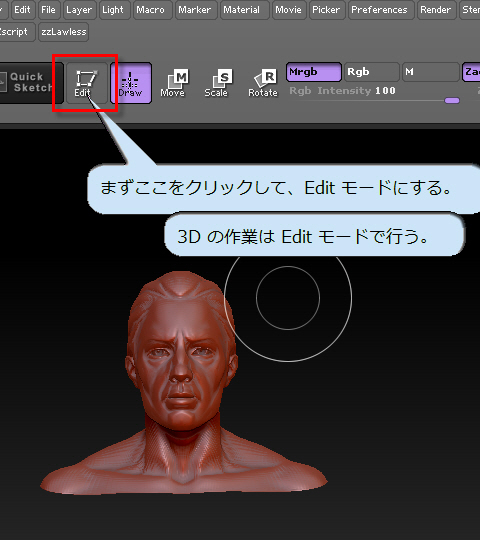Open the Marker menu
Viewport: 480px width, 540px height.
(195, 10)
